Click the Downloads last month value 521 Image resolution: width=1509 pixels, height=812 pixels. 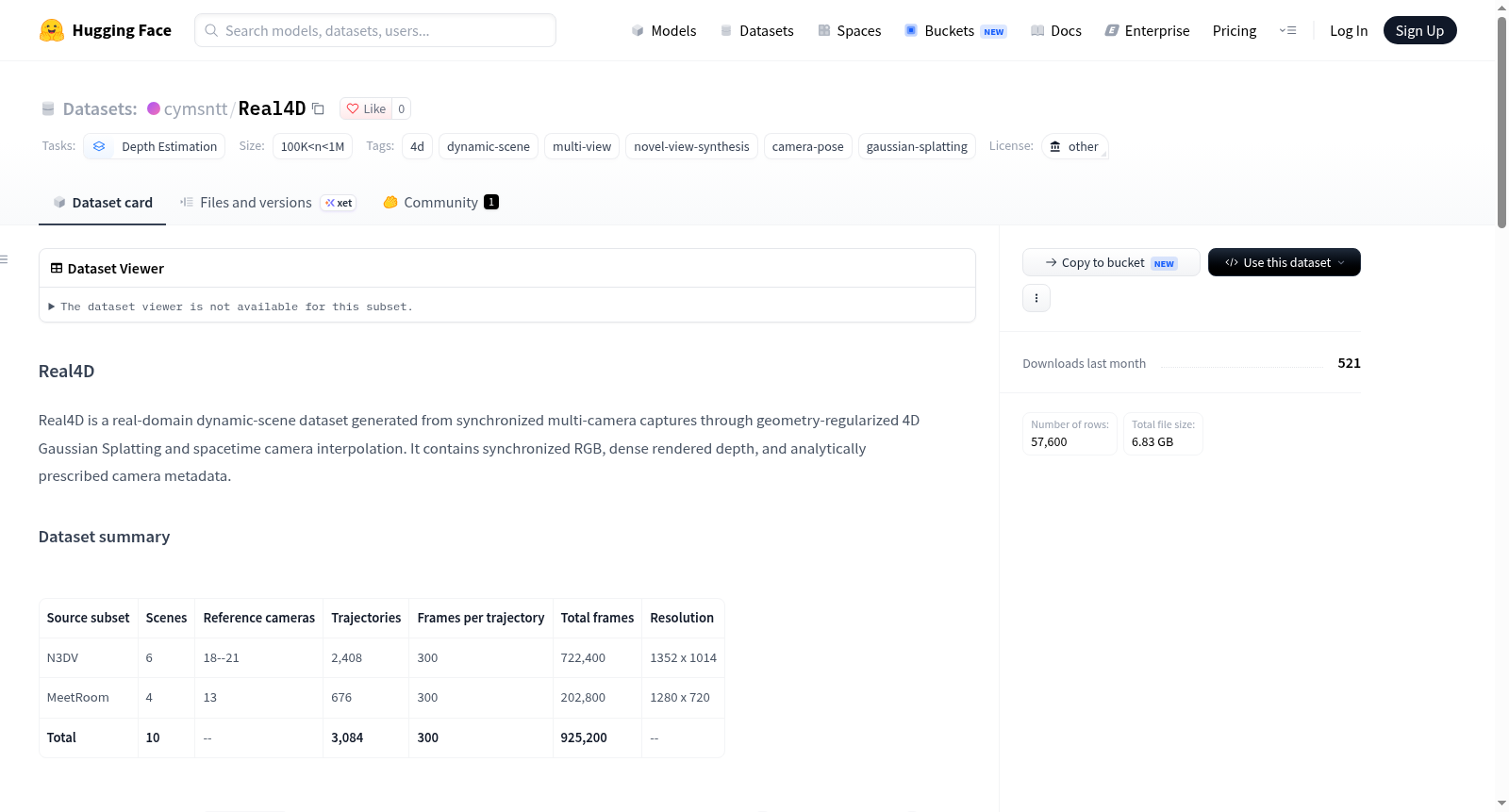pos(1349,363)
